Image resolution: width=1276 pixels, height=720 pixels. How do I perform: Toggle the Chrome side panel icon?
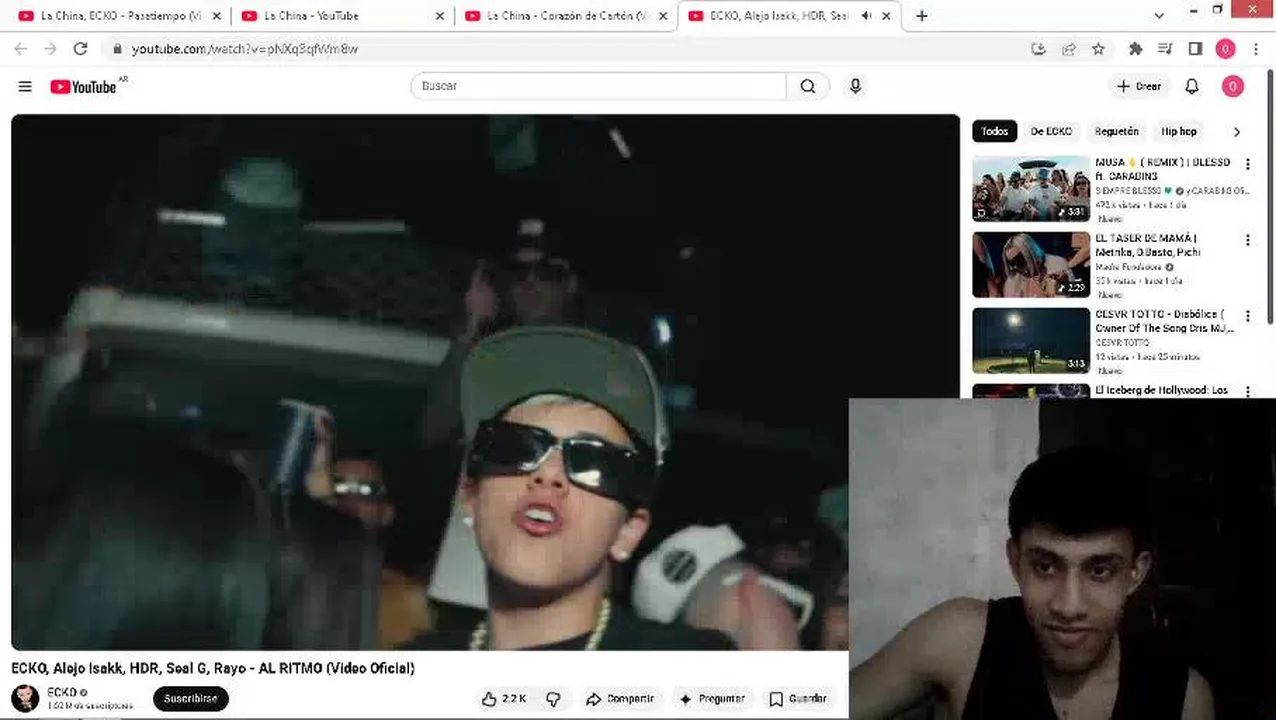1195,48
